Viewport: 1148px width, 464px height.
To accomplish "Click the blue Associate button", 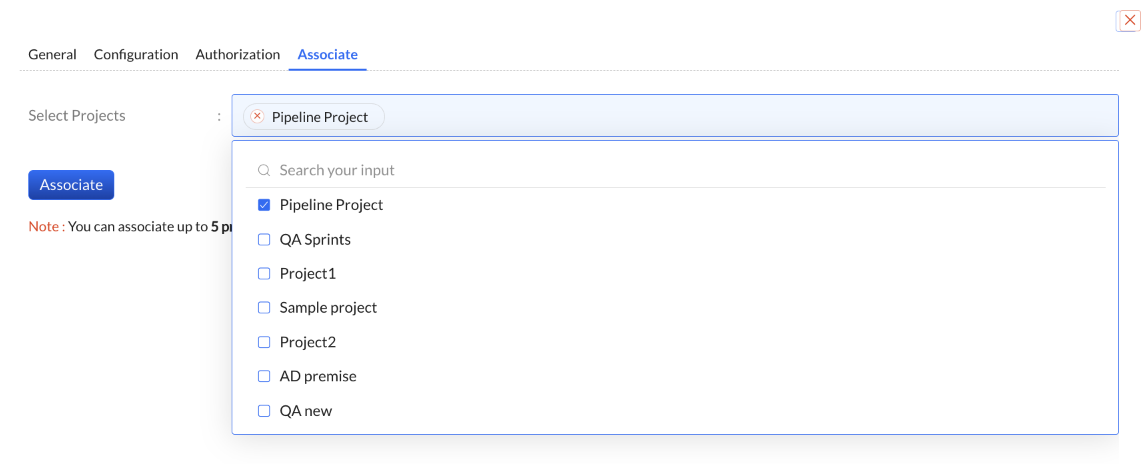I will coord(71,184).
